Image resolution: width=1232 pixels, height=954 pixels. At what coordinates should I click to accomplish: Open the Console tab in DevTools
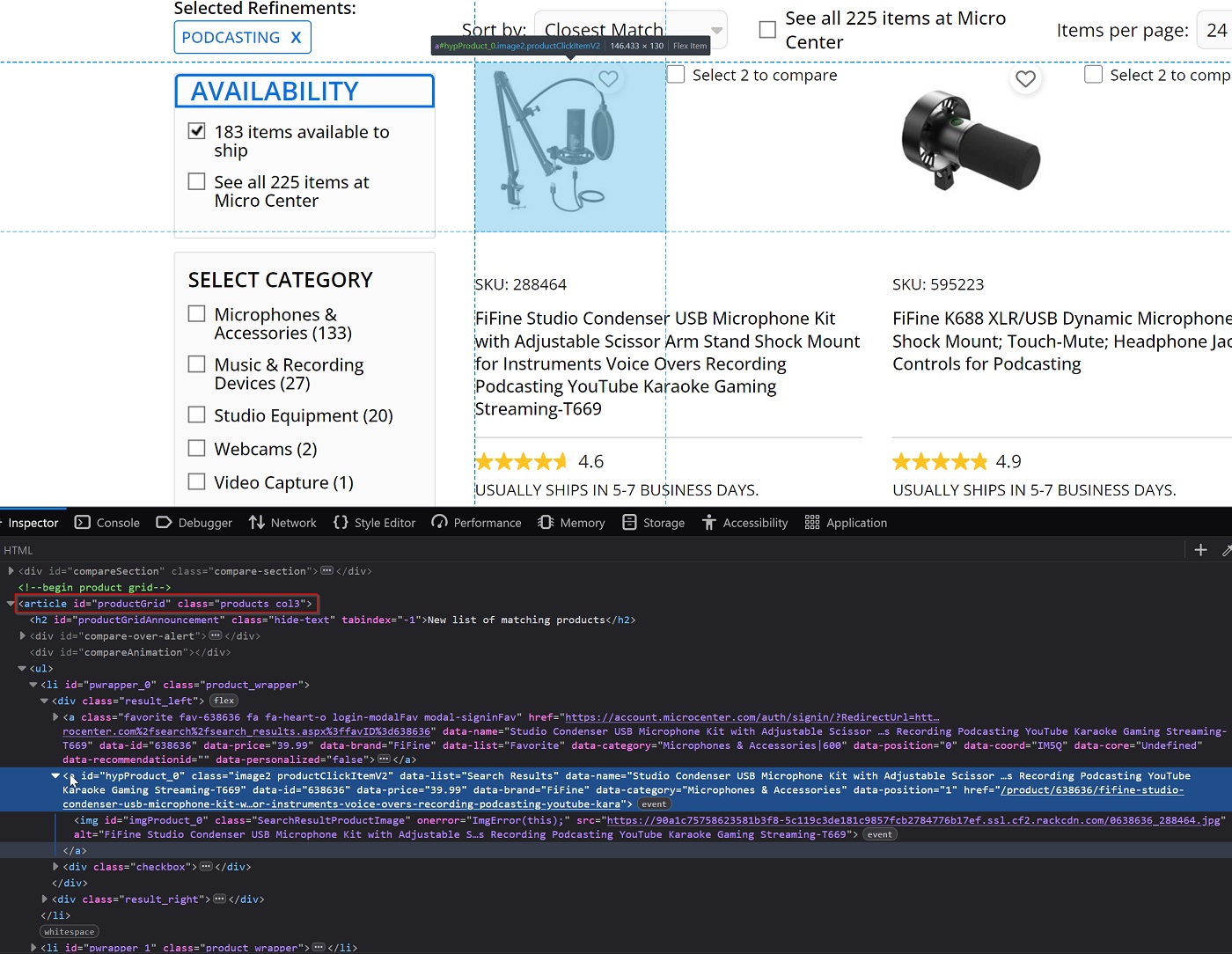click(x=107, y=523)
